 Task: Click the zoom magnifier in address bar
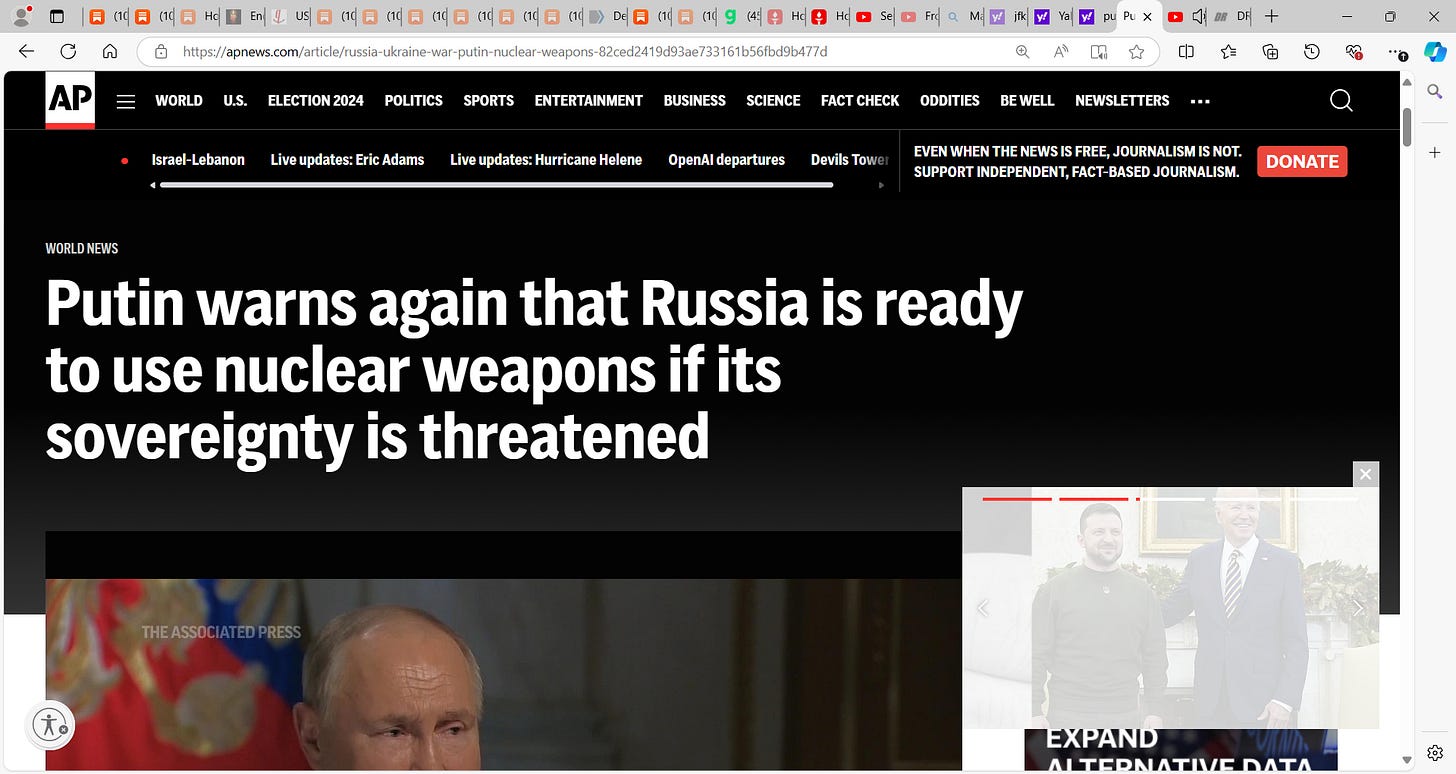tap(1022, 52)
